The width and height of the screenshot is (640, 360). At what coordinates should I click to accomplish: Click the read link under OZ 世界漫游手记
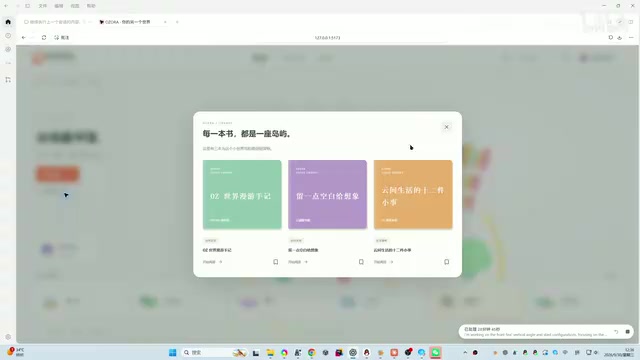pos(212,262)
